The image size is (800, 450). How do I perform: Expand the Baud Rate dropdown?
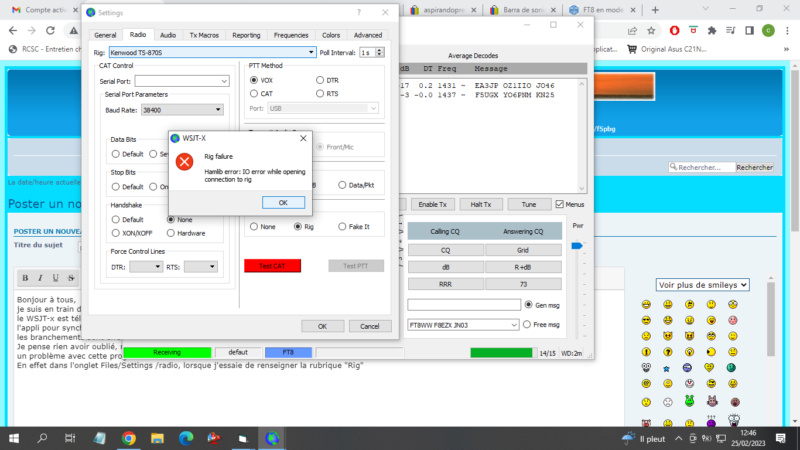pos(182,110)
